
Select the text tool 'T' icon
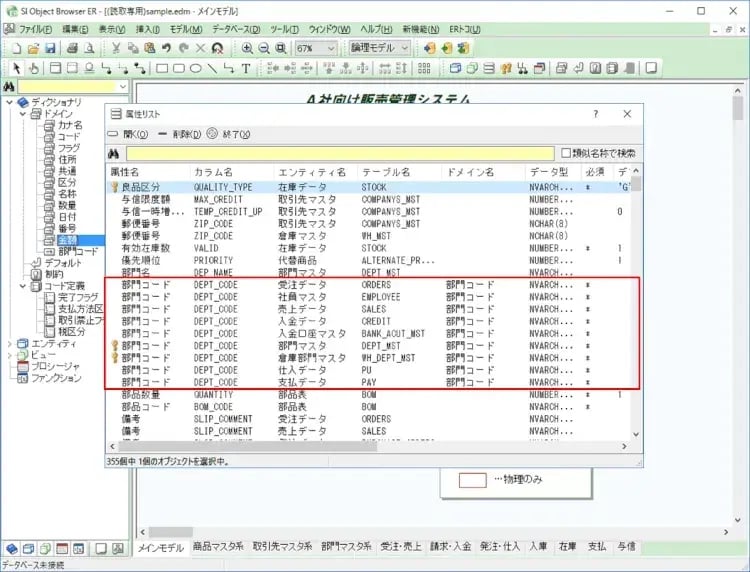pos(246,69)
